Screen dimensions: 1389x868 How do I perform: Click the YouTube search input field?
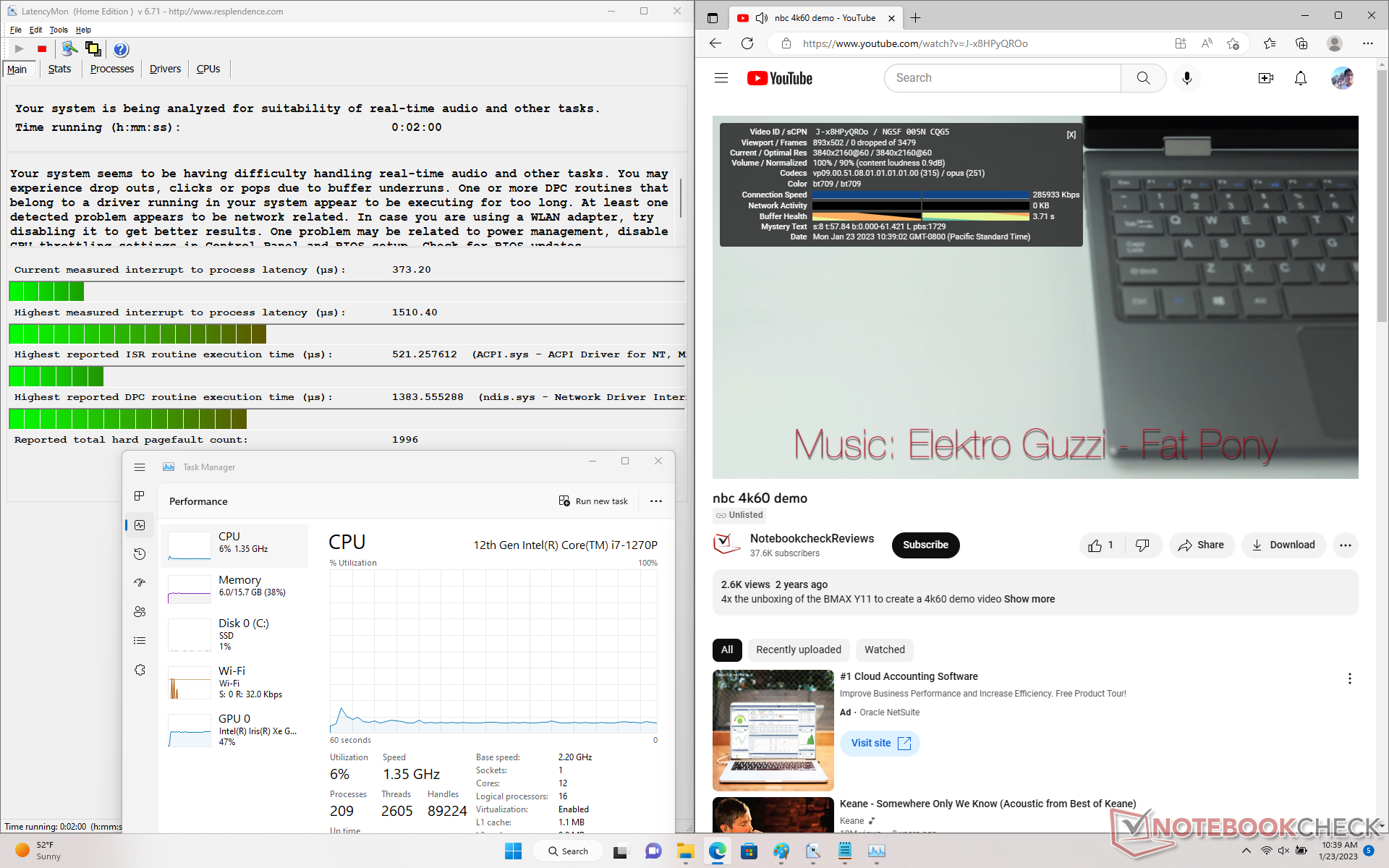[x=1002, y=78]
